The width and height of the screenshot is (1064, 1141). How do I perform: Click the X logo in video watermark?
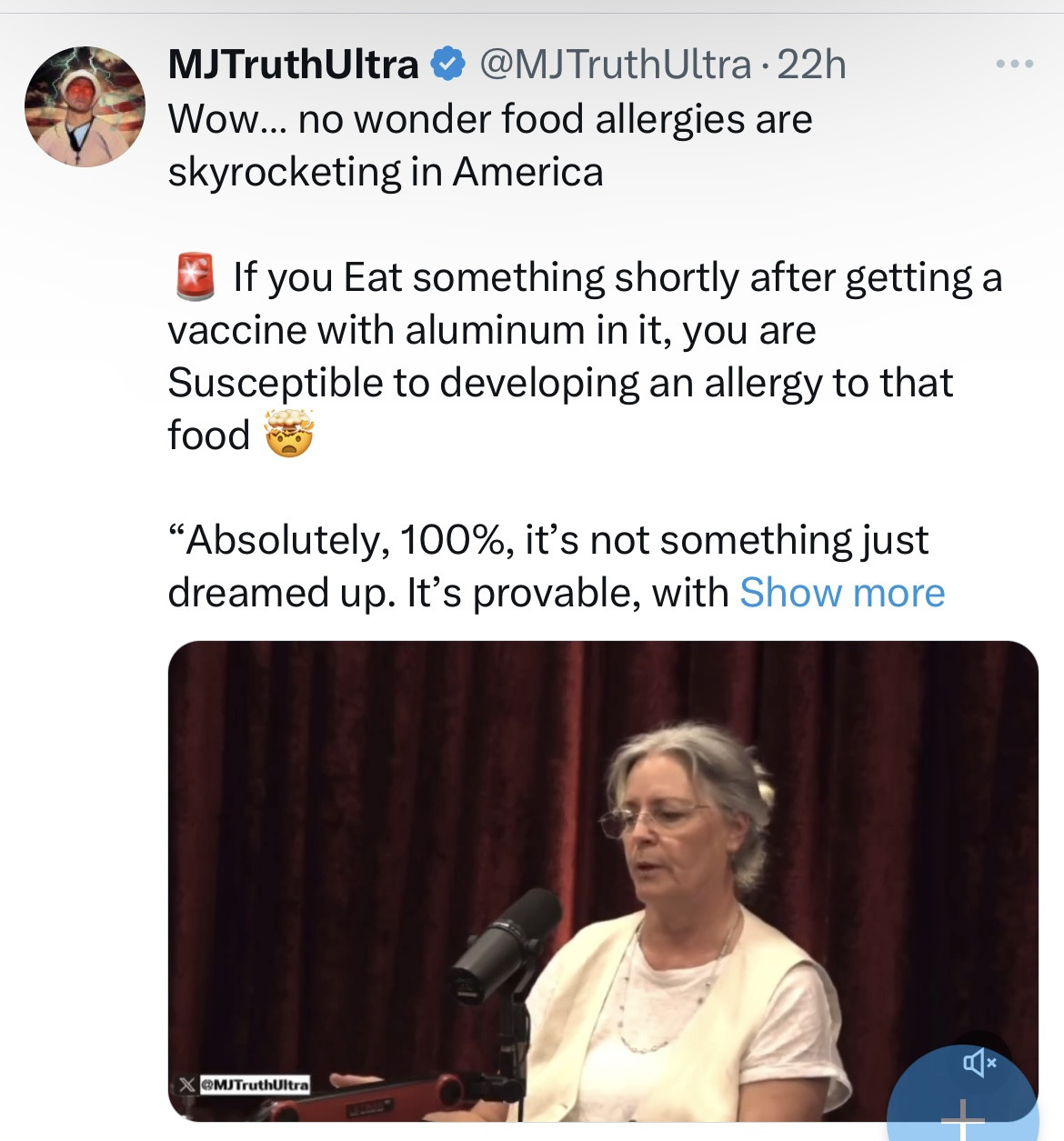186,1084
